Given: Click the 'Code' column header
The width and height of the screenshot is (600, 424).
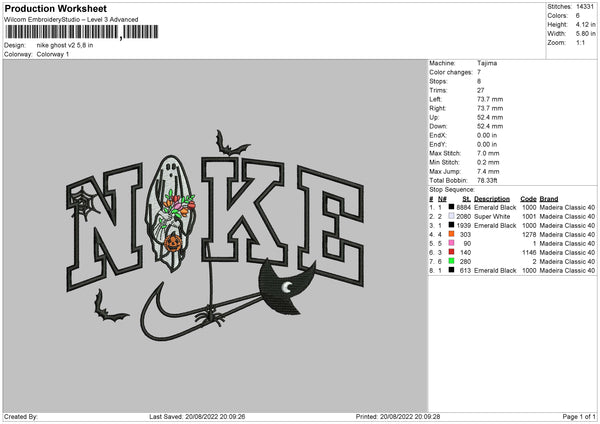Looking at the screenshot, I should point(528,199).
